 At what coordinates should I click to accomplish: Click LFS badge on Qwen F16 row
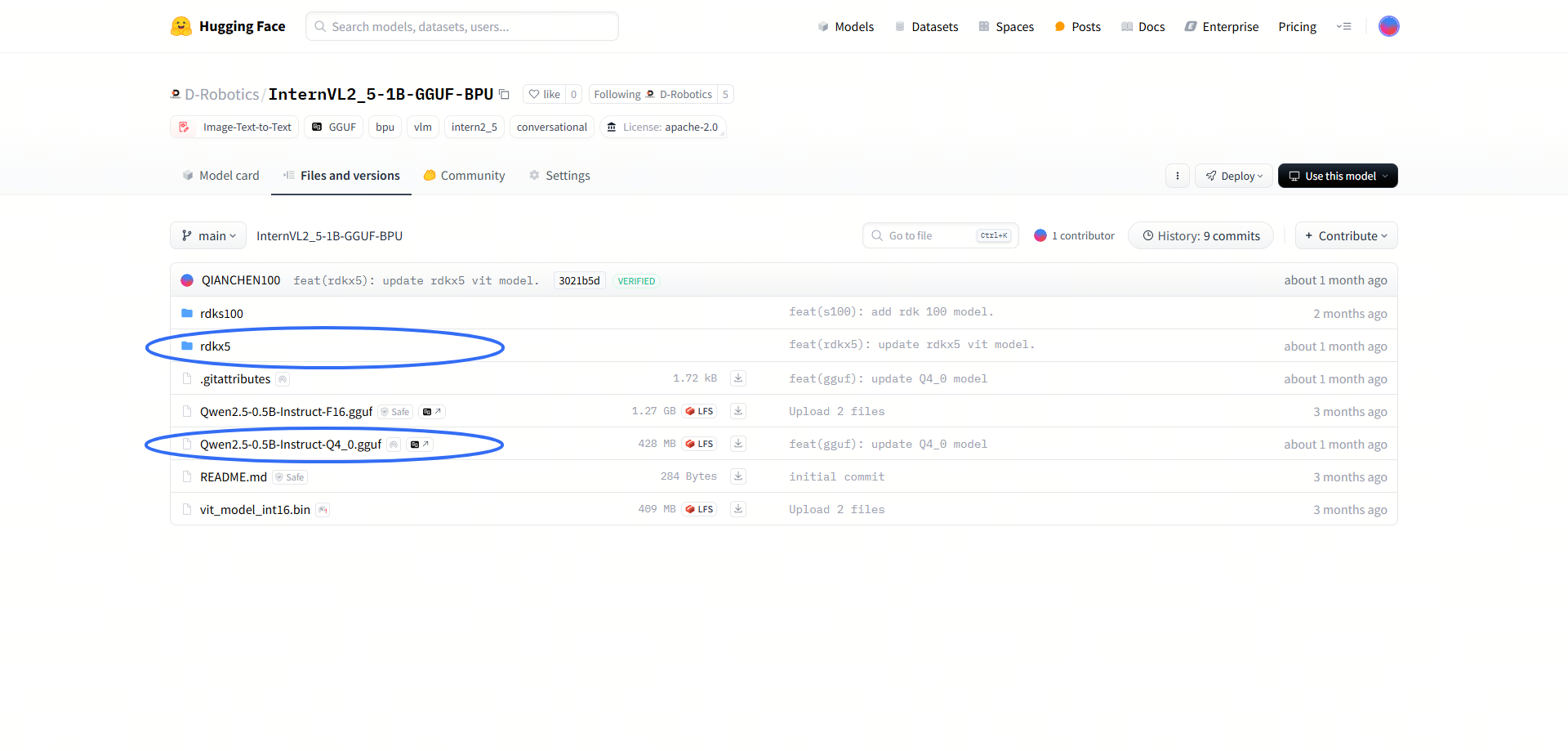[700, 411]
